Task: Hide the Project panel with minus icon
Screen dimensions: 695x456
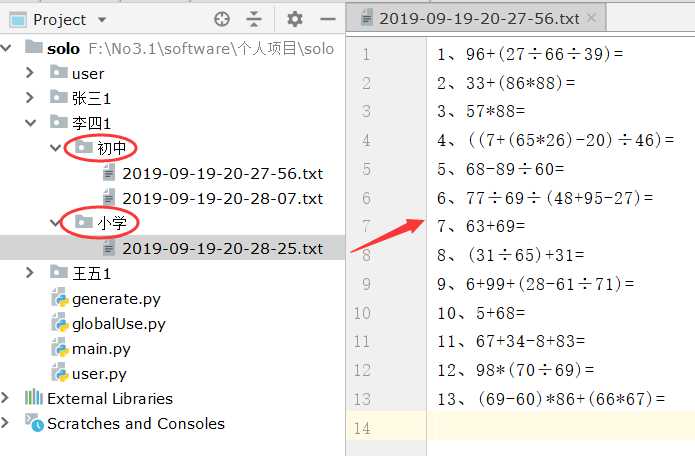Action: [x=328, y=19]
